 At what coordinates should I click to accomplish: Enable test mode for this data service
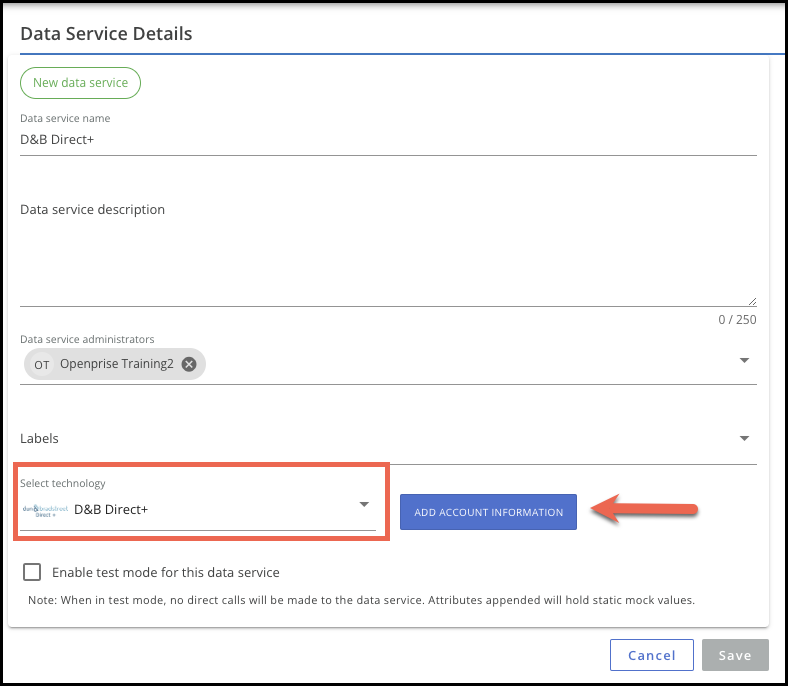click(x=32, y=572)
